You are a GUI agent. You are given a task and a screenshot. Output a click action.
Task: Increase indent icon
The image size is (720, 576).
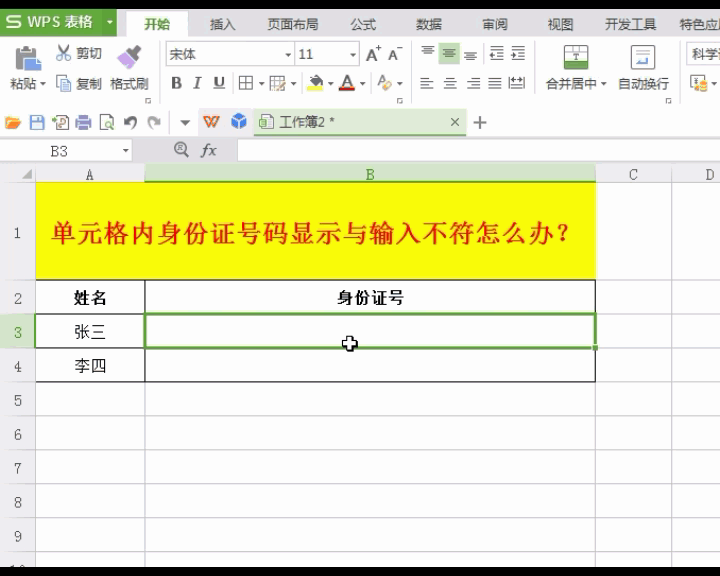[518, 54]
